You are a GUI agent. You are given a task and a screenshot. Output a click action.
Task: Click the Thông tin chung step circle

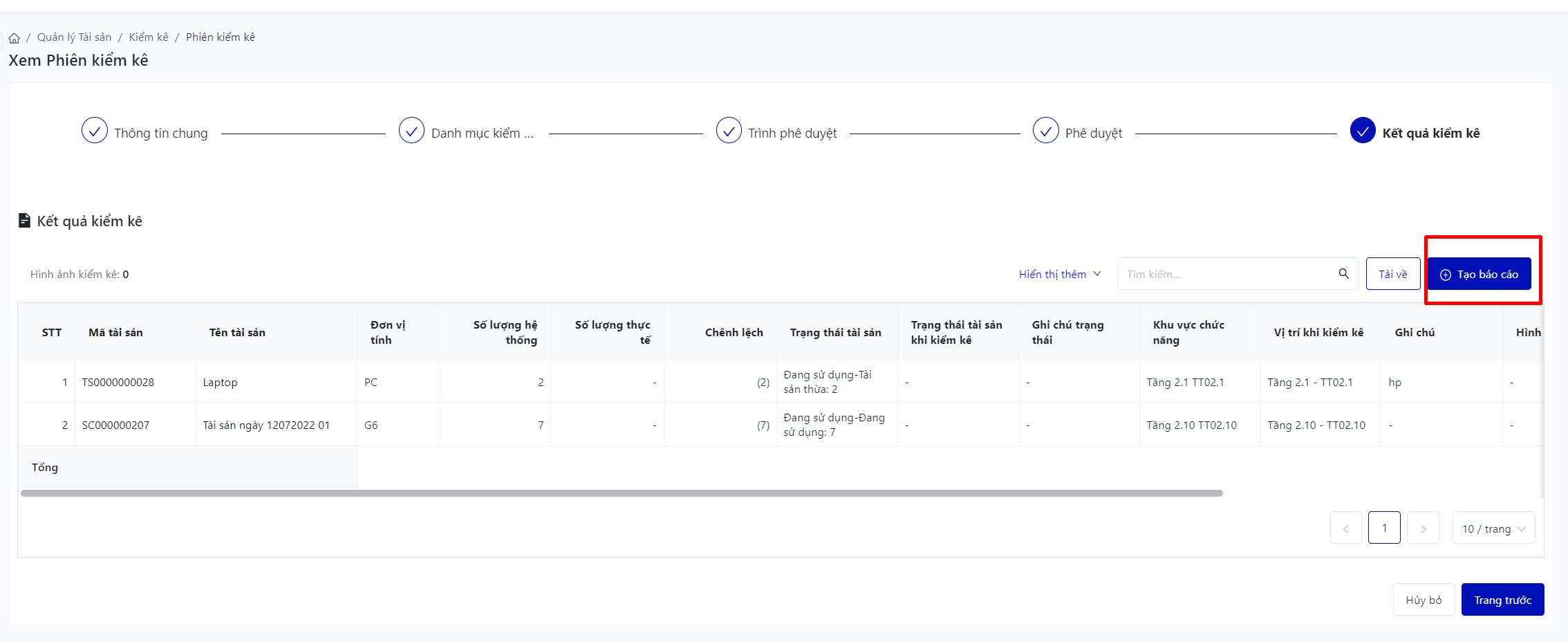pos(95,131)
